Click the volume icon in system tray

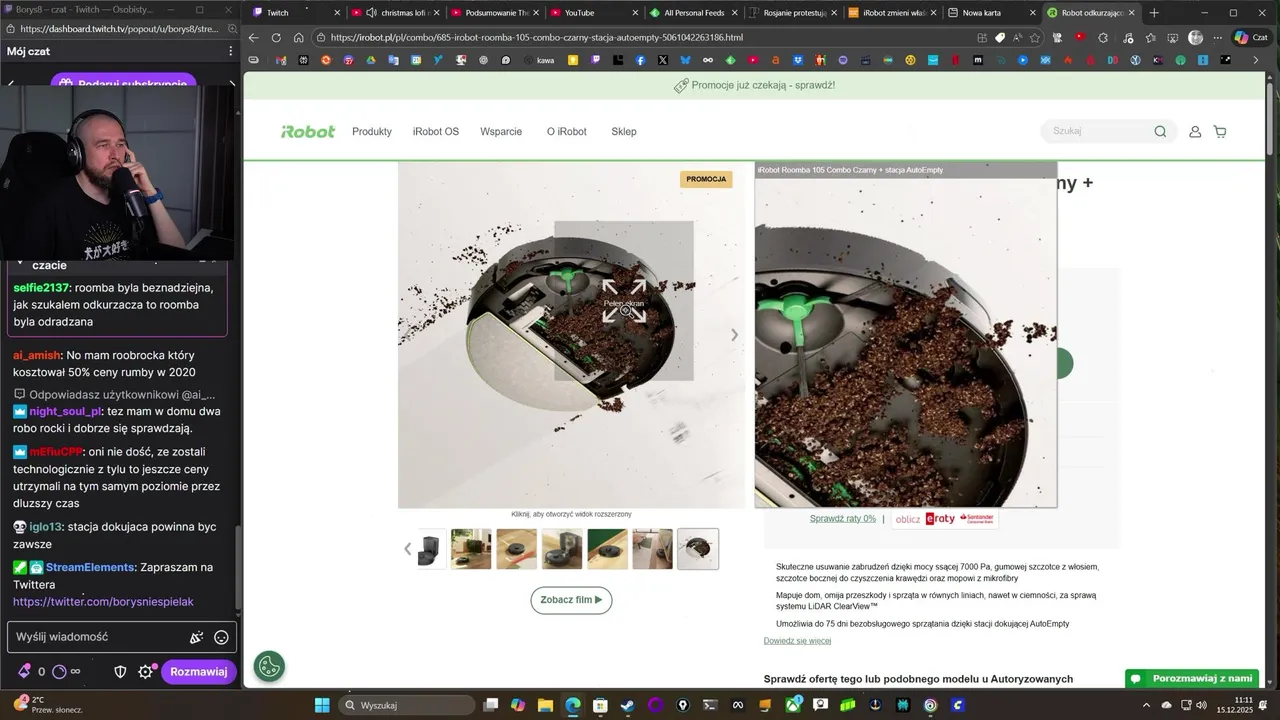click(1203, 705)
